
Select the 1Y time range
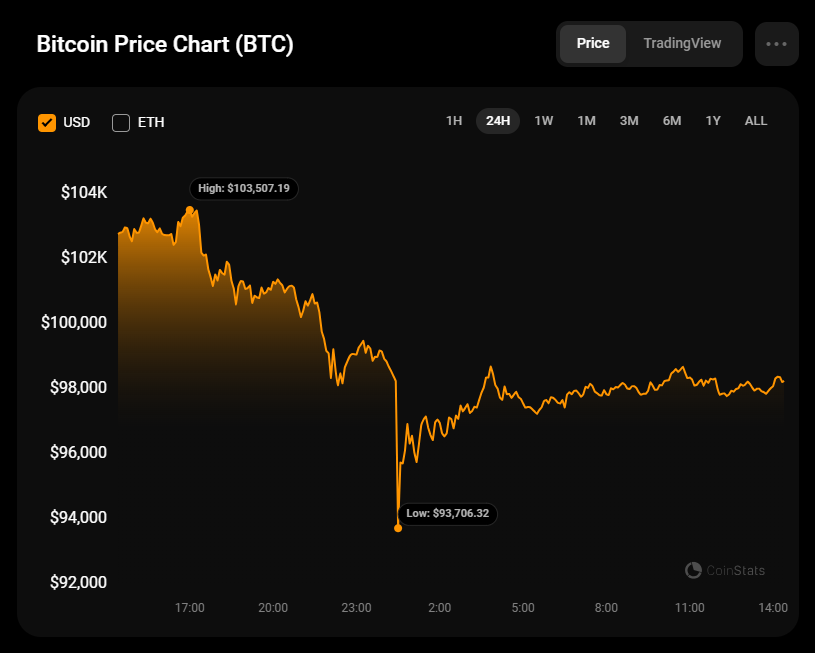point(713,121)
